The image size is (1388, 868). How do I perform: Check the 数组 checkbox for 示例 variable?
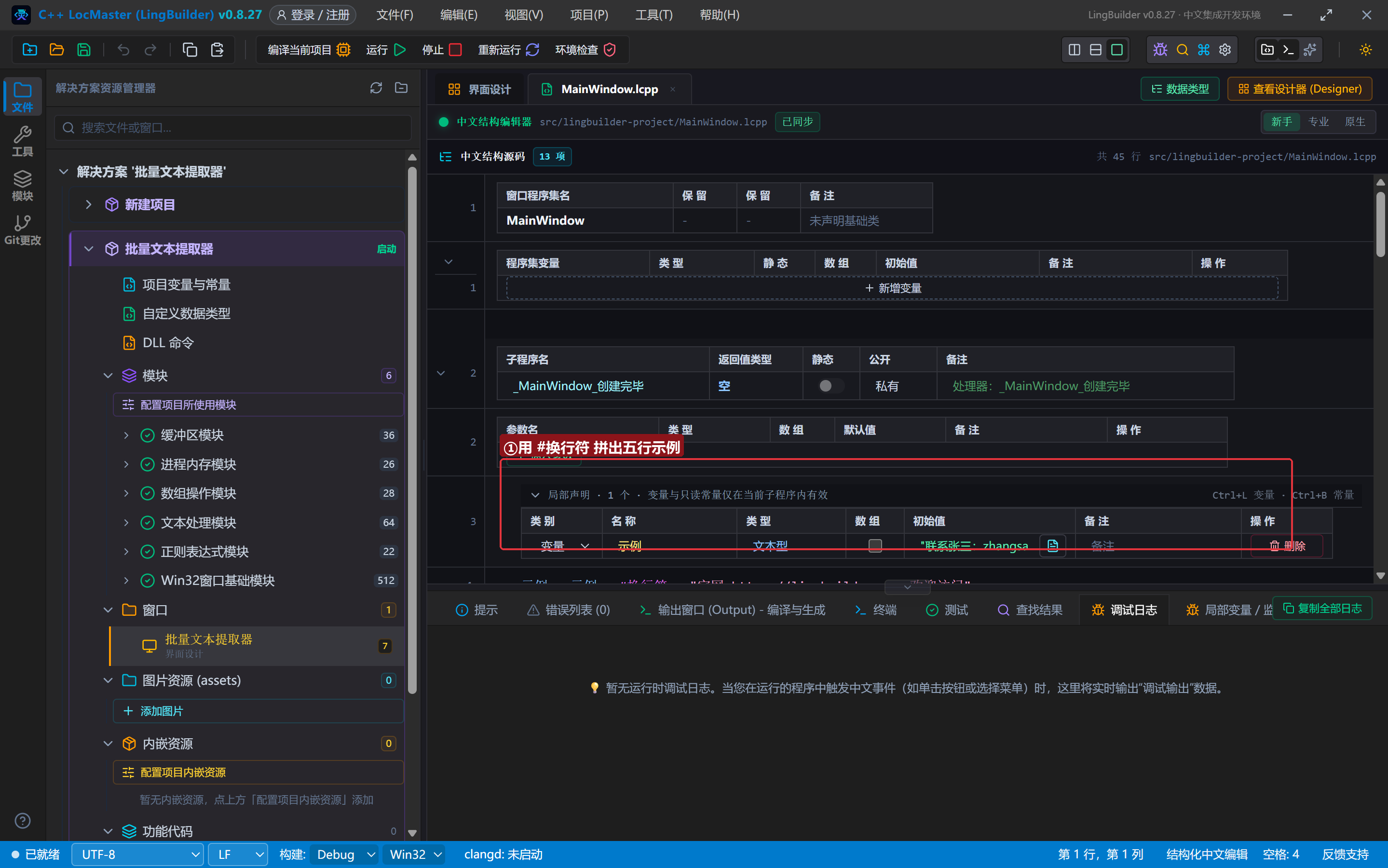pos(875,545)
